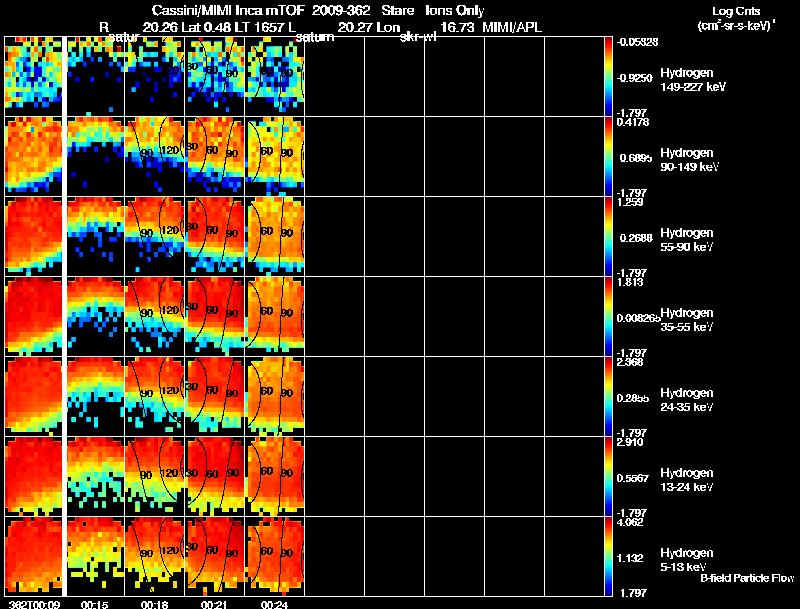The width and height of the screenshot is (800, 609).
Task: Select the 5-13 keV image at 00:24
Action: coord(275,556)
